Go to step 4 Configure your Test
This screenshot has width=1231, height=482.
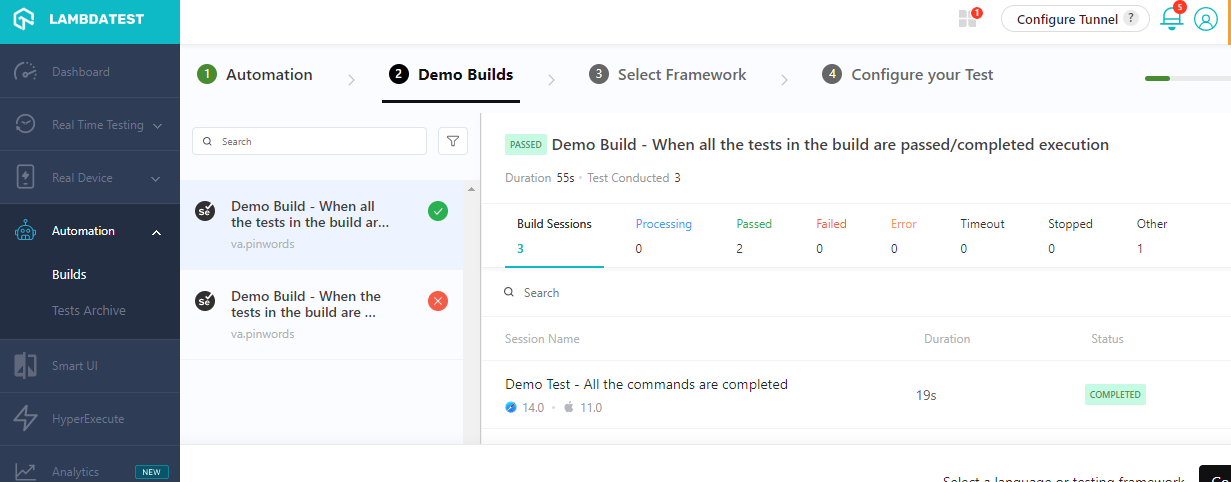(x=908, y=74)
